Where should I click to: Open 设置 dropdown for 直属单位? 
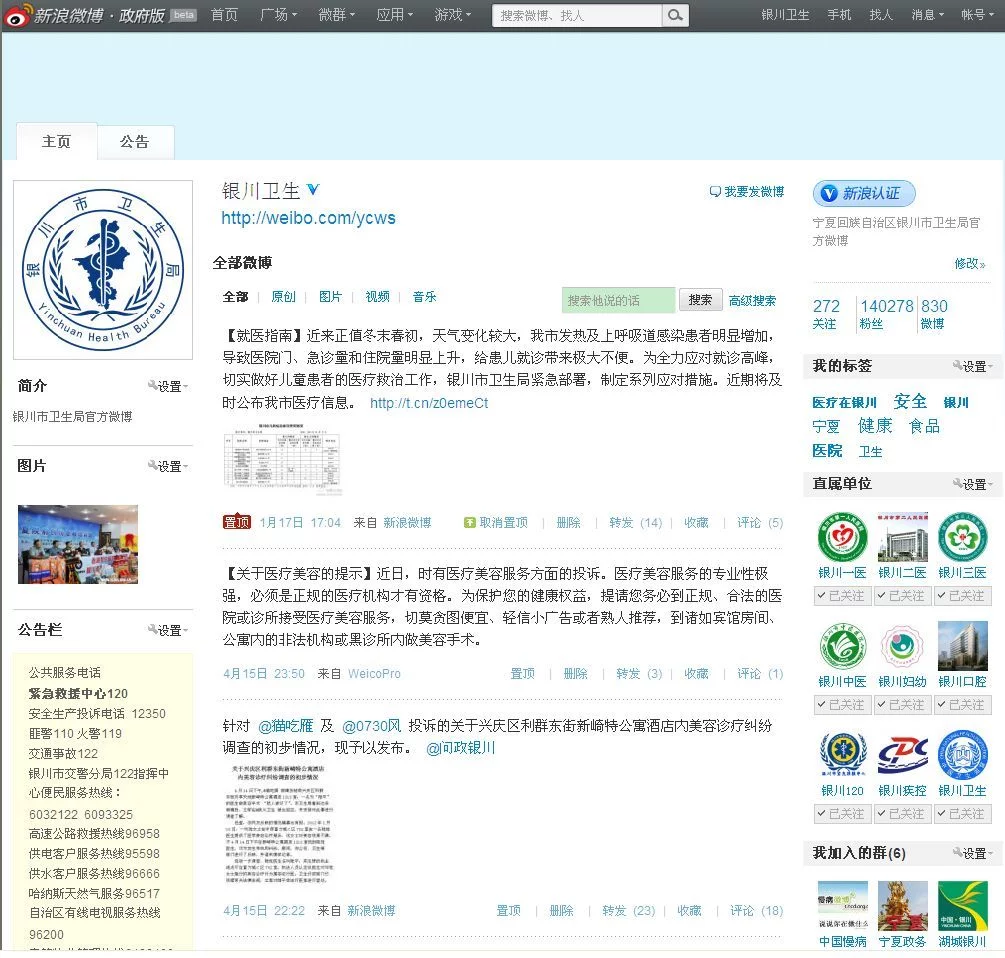pyautogui.click(x=973, y=484)
